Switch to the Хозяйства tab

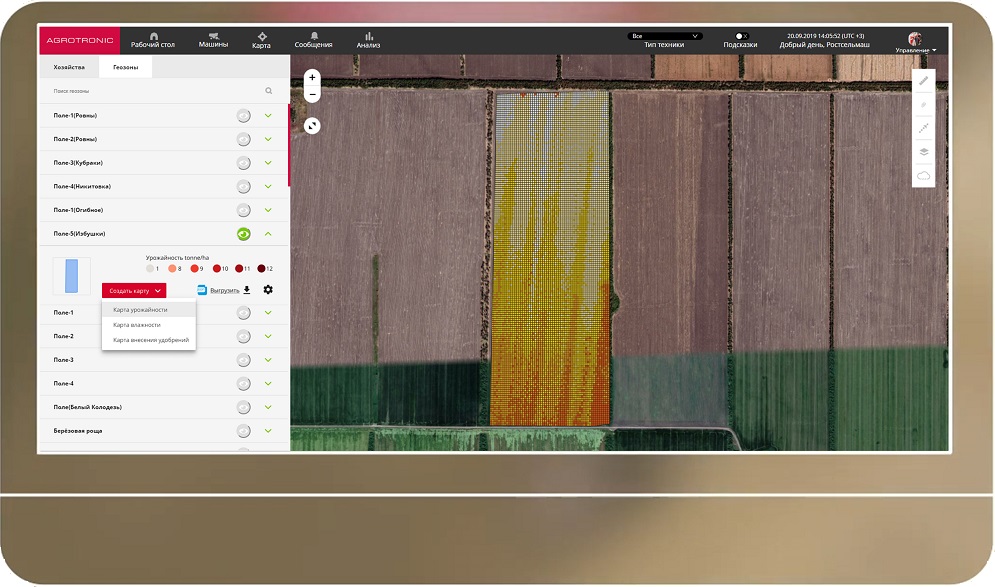tap(69, 67)
